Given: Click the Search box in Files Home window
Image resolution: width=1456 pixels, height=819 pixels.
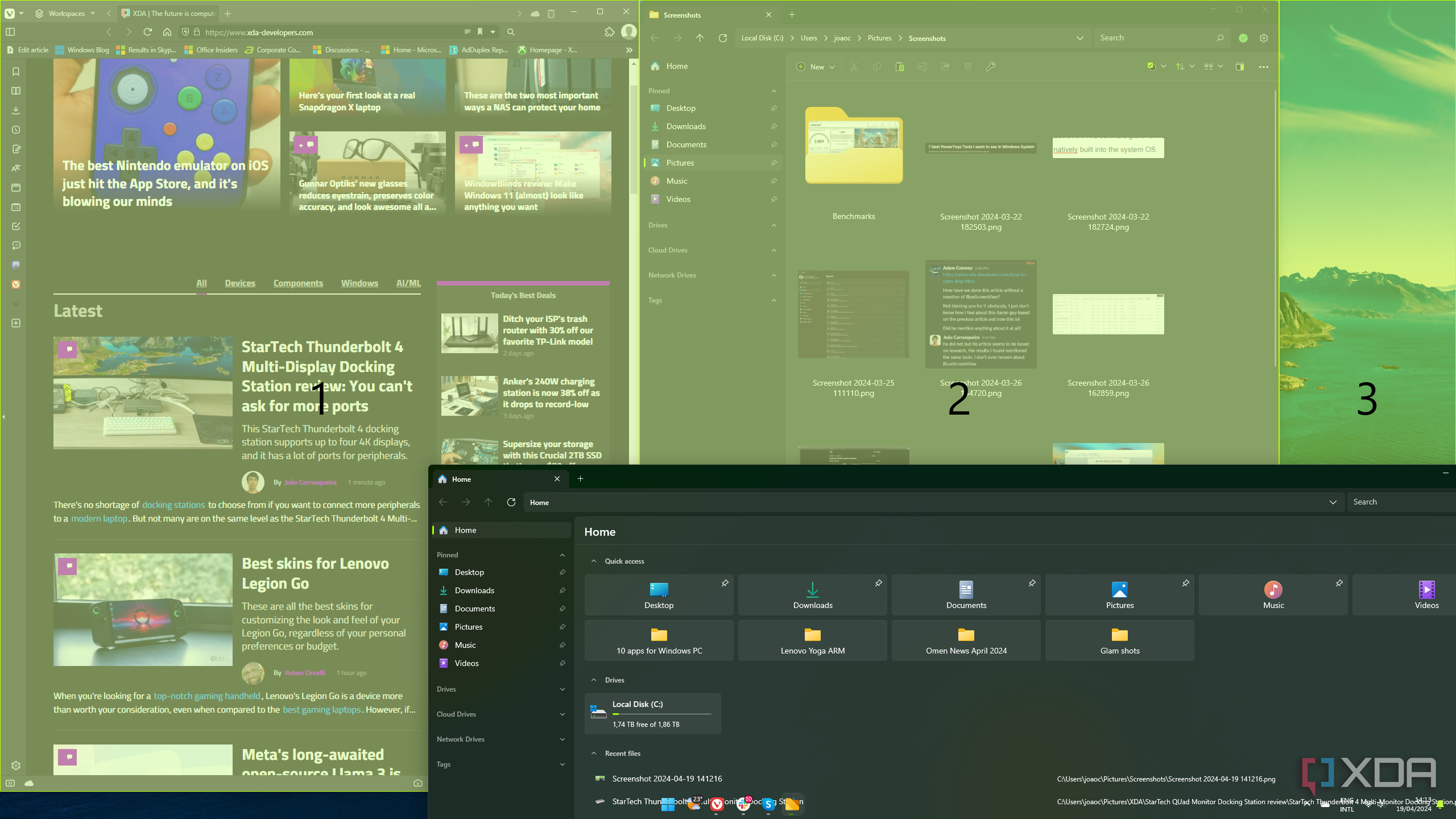Looking at the screenshot, I should click(1401, 502).
